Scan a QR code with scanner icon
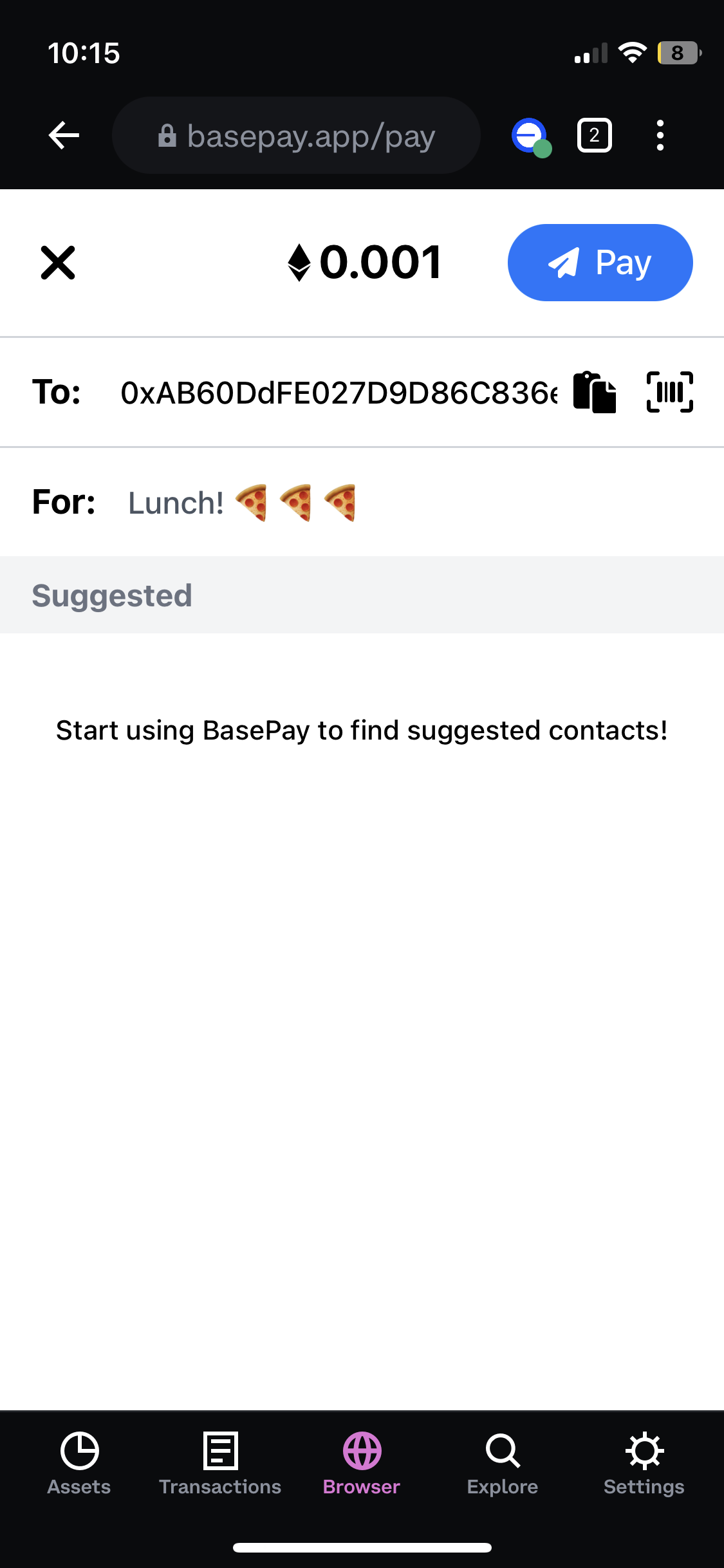724x1568 pixels. click(x=669, y=392)
